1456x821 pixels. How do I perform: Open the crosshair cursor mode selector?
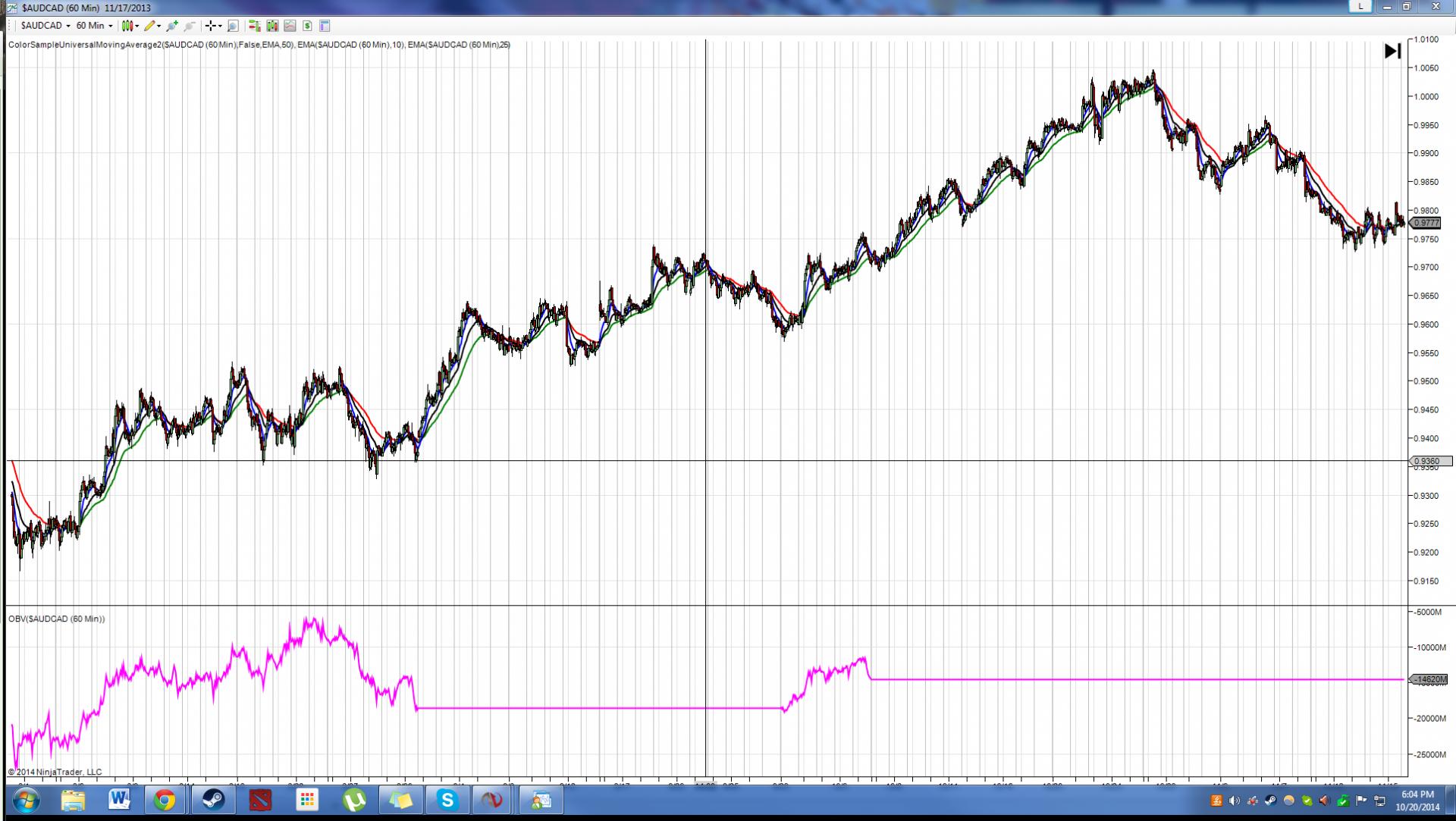pos(214,26)
